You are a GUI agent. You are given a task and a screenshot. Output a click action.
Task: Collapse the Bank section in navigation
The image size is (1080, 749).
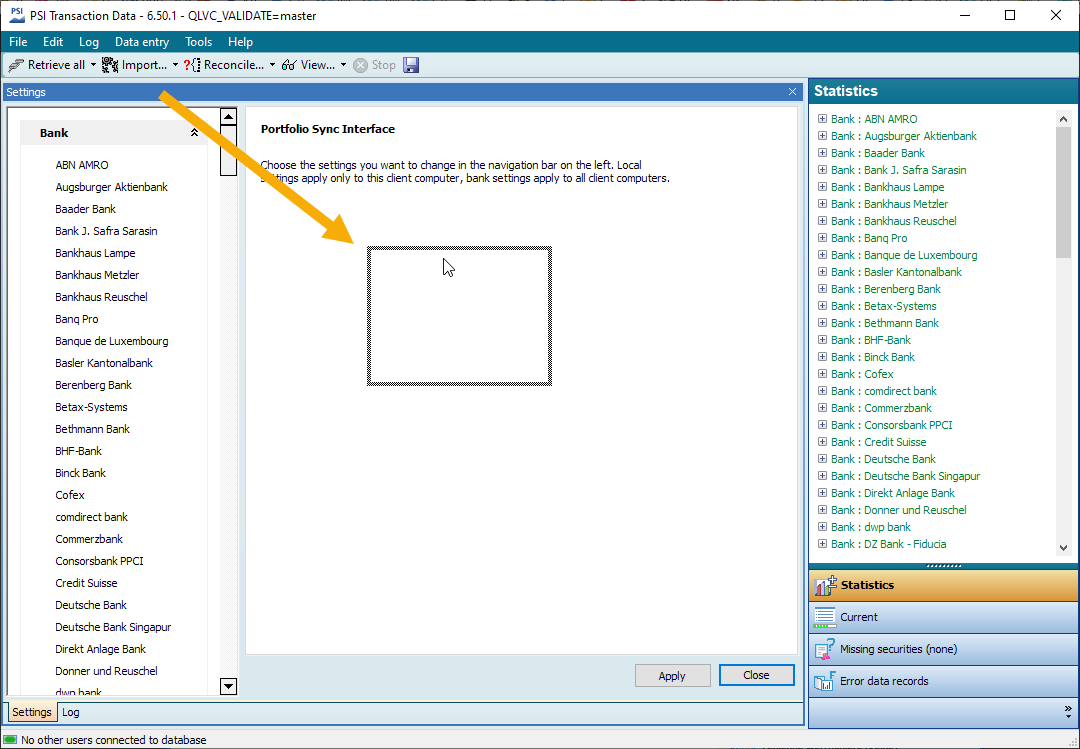(194, 133)
